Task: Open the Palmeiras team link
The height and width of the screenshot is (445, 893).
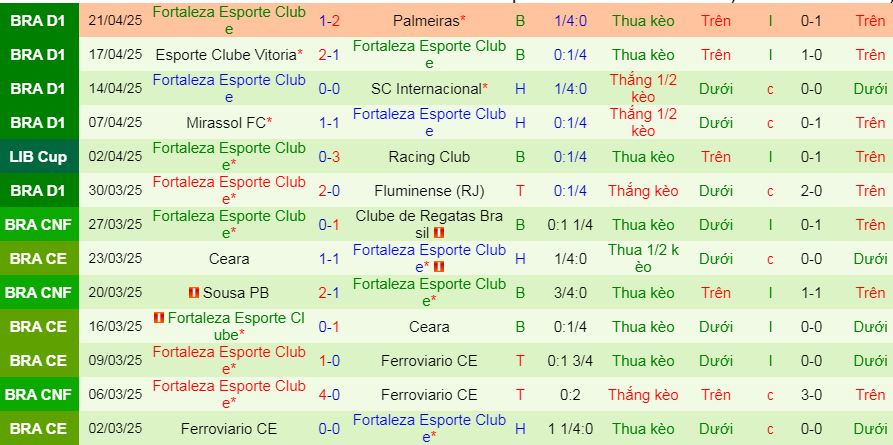Action: [x=429, y=21]
